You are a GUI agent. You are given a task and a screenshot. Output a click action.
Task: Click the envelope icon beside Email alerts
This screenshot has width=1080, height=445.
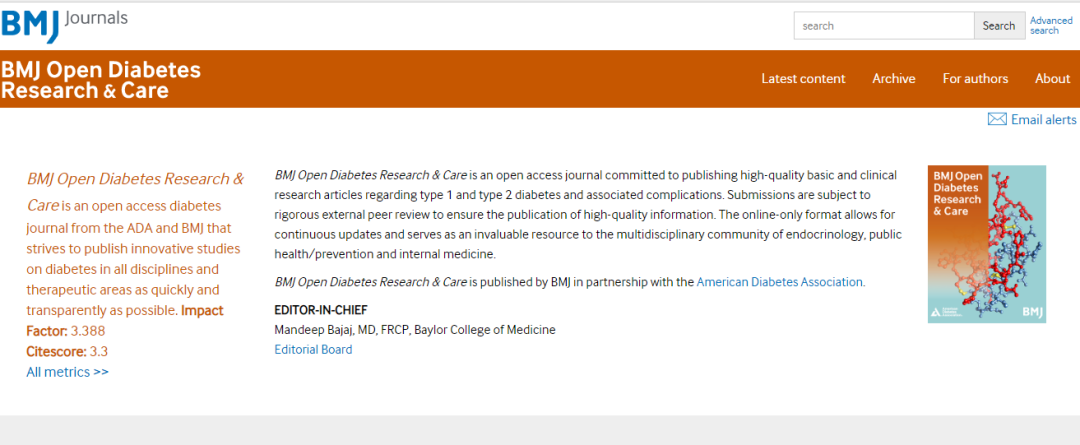point(997,119)
